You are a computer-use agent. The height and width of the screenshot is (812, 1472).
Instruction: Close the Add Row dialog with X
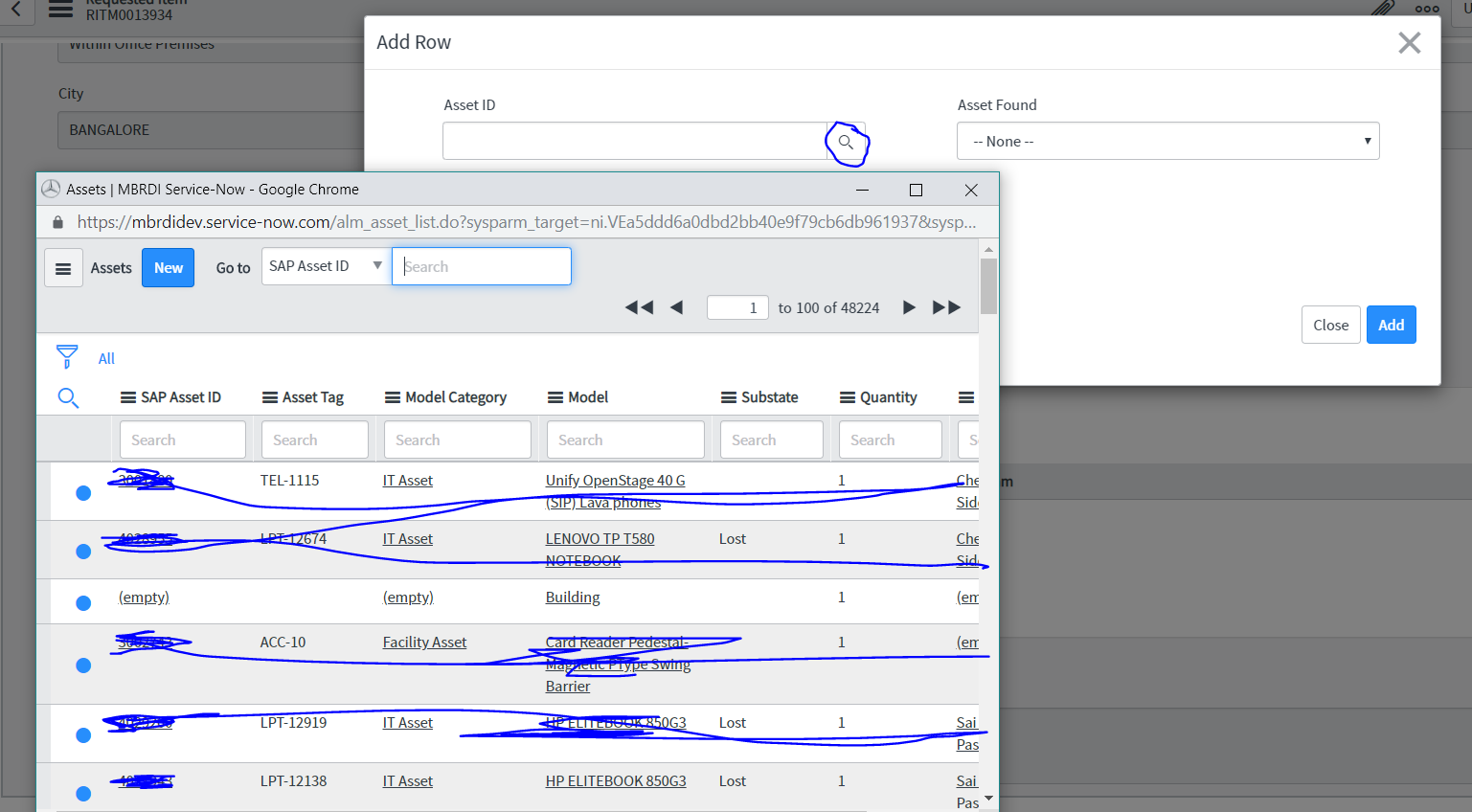pos(1409,42)
